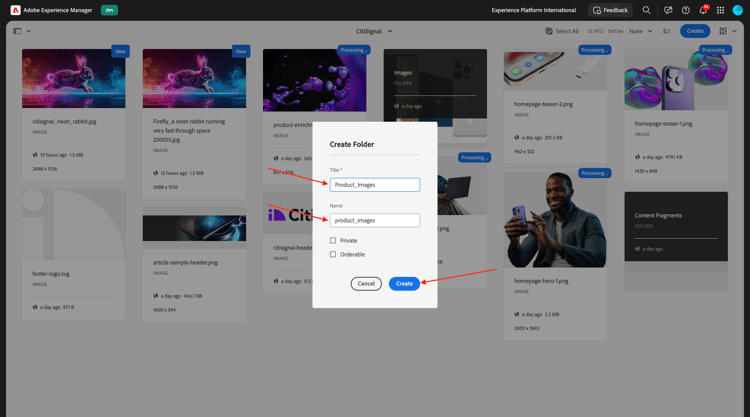Click the 2688 x 1536 dimensions under citisignal_neon_rabbit.jpg
The image size is (750, 417).
(44, 169)
